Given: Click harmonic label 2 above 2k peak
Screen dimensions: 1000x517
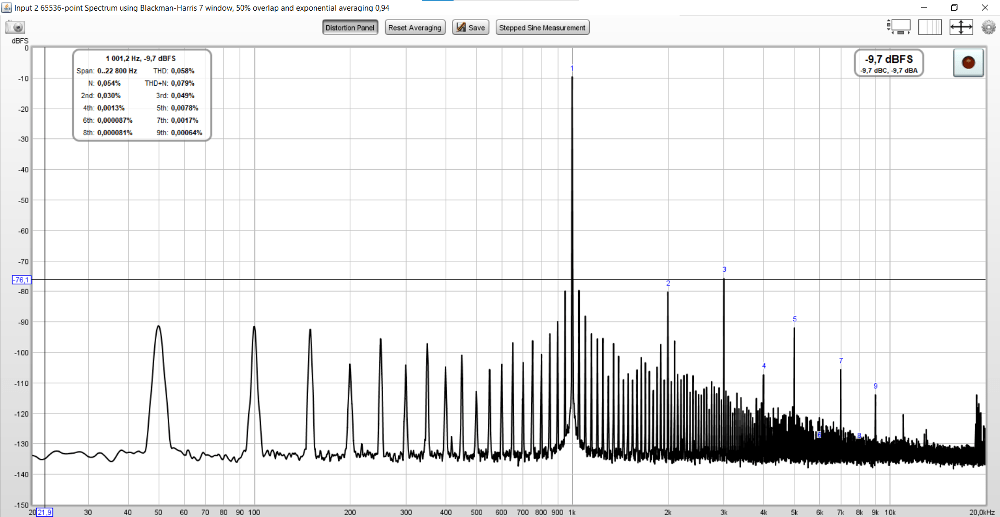Looking at the screenshot, I should pos(668,283).
